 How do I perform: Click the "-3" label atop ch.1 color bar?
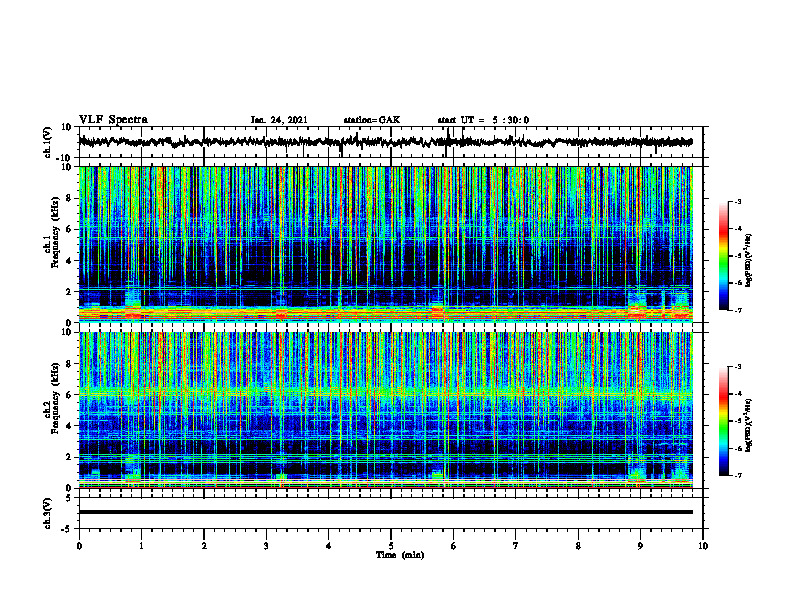(x=737, y=201)
